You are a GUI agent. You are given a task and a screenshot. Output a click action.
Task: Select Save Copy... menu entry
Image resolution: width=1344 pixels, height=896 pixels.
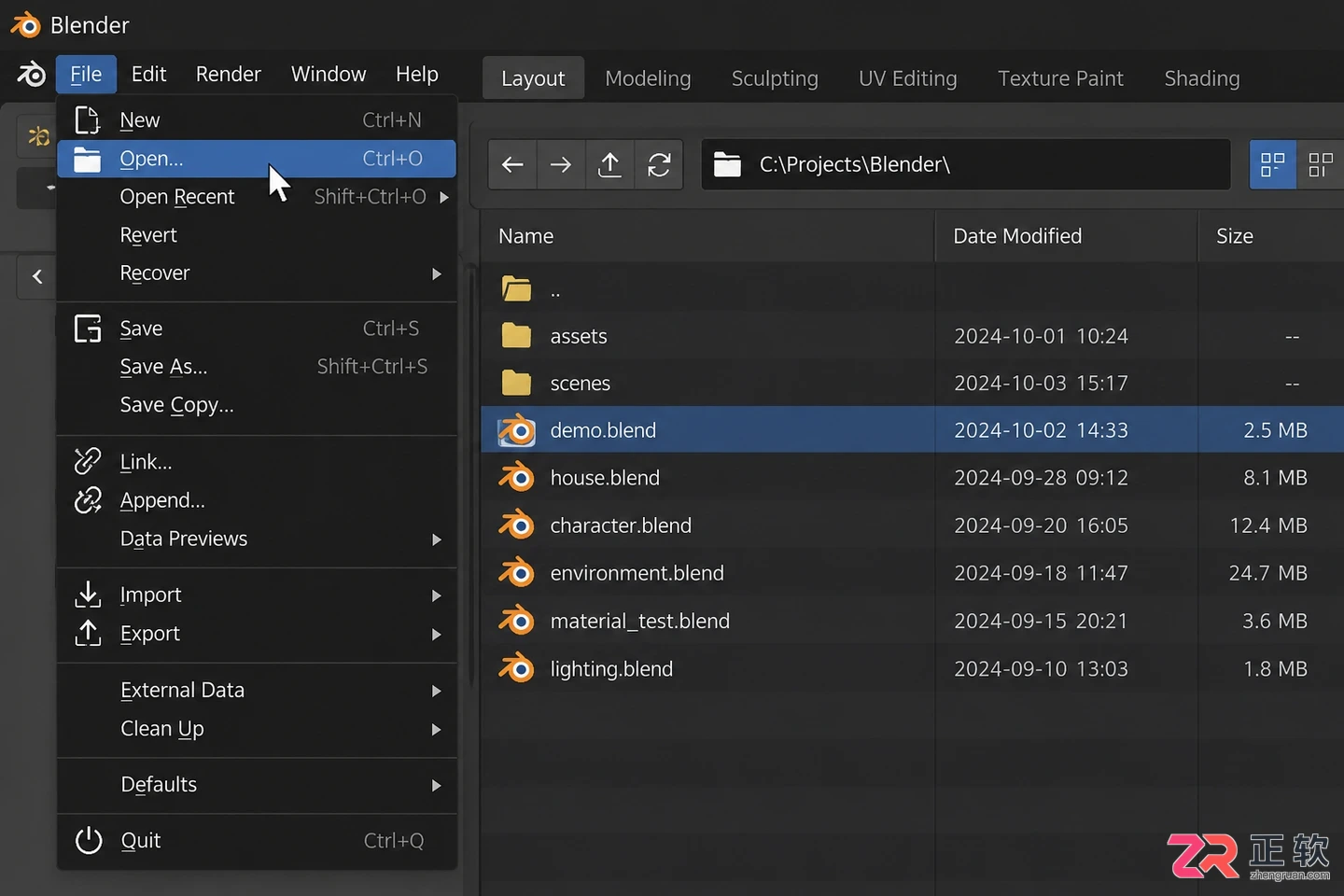(x=257, y=405)
